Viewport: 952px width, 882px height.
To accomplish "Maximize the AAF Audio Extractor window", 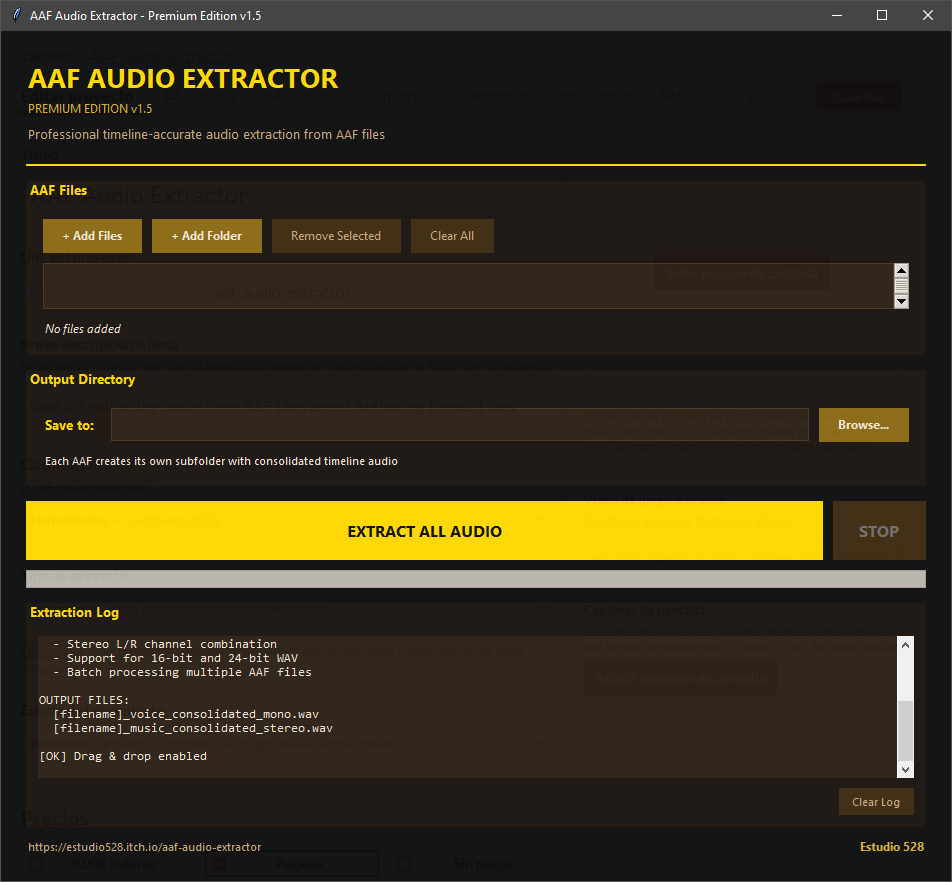I will (x=882, y=15).
